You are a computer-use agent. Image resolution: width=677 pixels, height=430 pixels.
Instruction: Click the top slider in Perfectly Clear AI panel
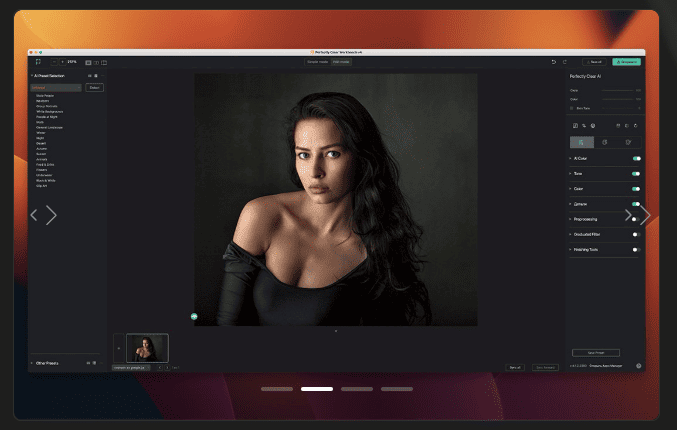(617, 91)
